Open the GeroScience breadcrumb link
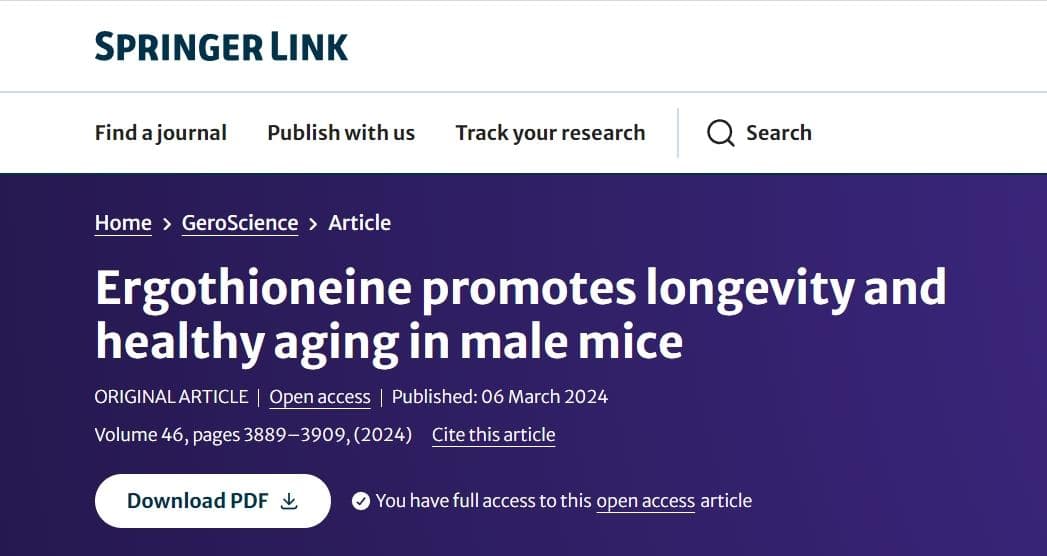The height and width of the screenshot is (556, 1047). [240, 223]
